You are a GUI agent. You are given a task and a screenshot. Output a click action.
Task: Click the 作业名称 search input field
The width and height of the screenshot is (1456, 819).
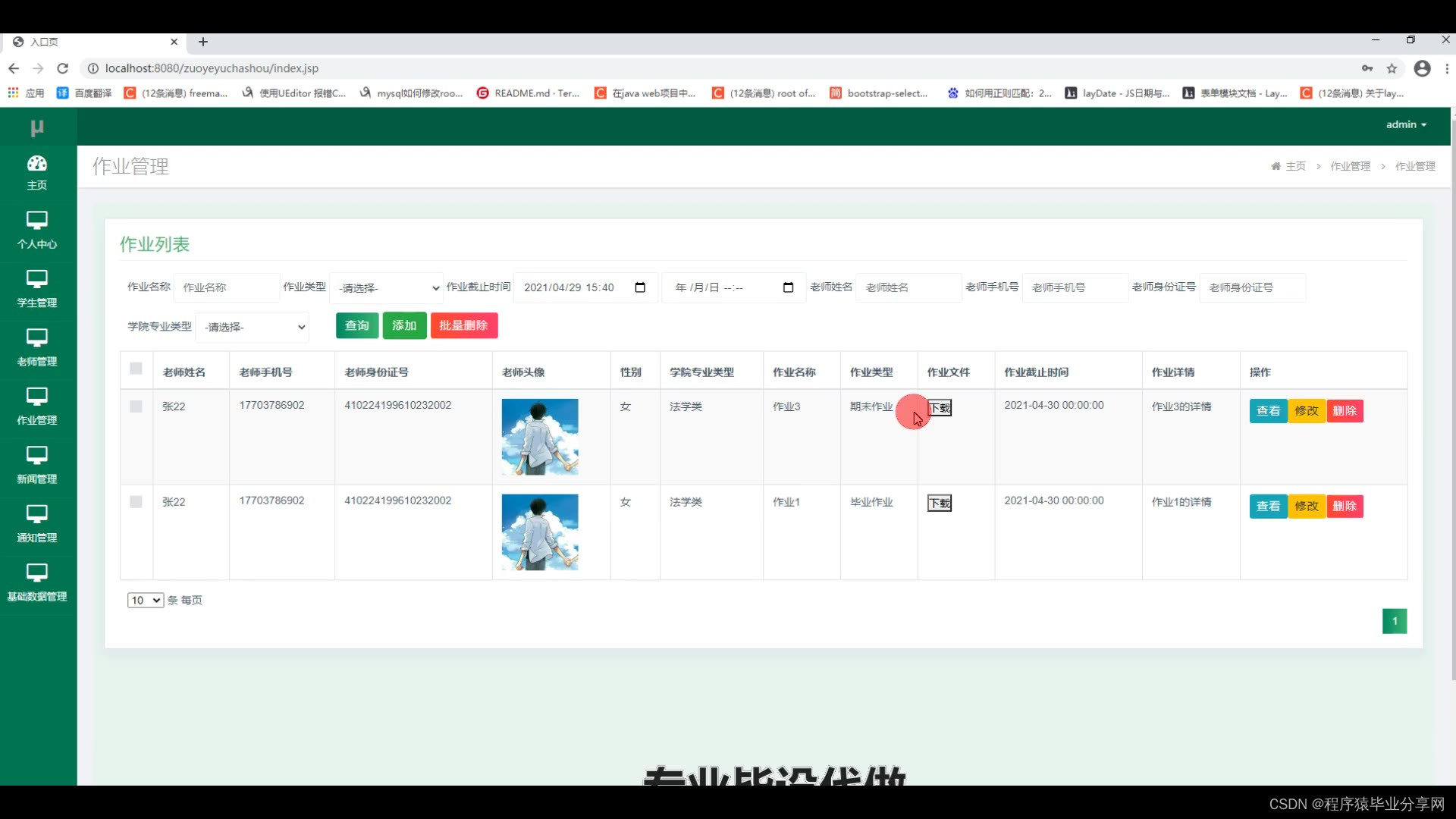(226, 287)
